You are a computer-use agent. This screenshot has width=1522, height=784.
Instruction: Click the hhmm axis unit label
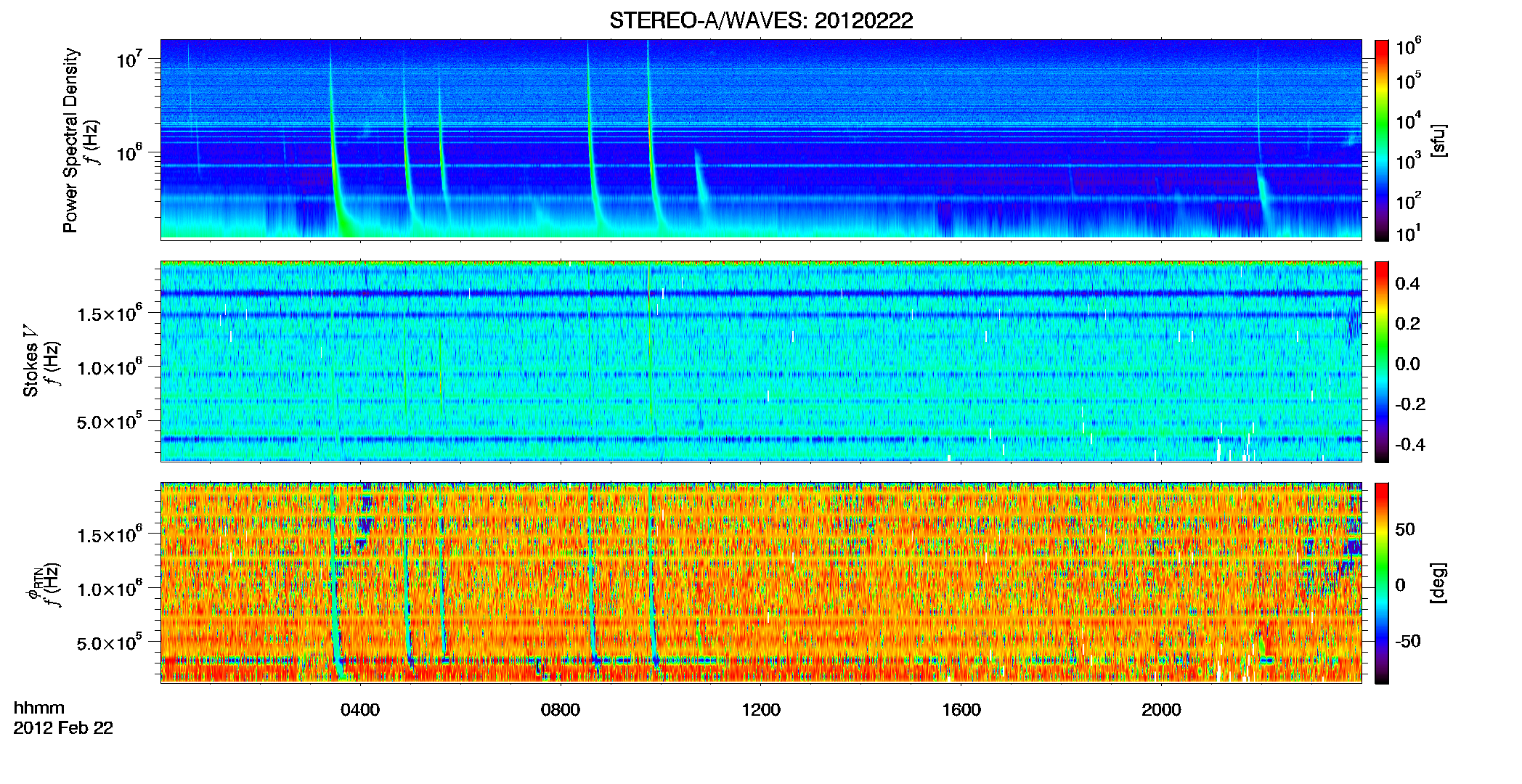click(x=39, y=708)
